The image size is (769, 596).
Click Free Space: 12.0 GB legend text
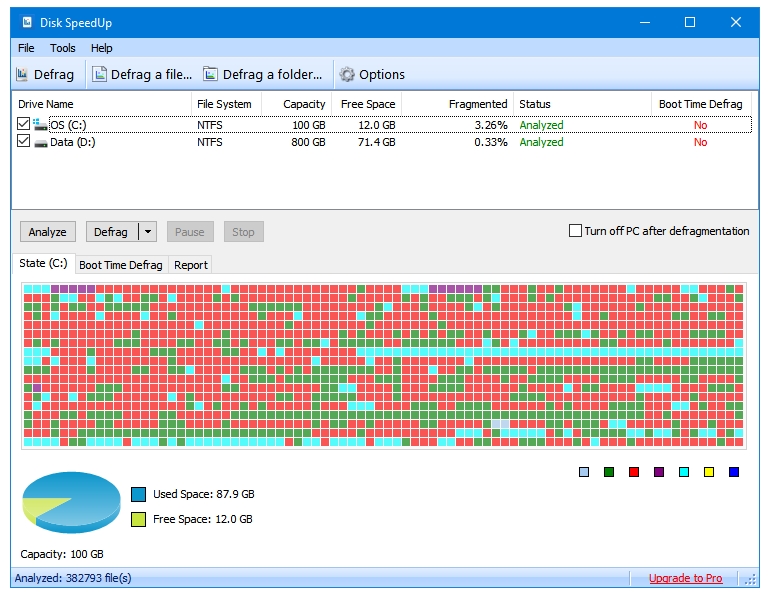point(203,519)
